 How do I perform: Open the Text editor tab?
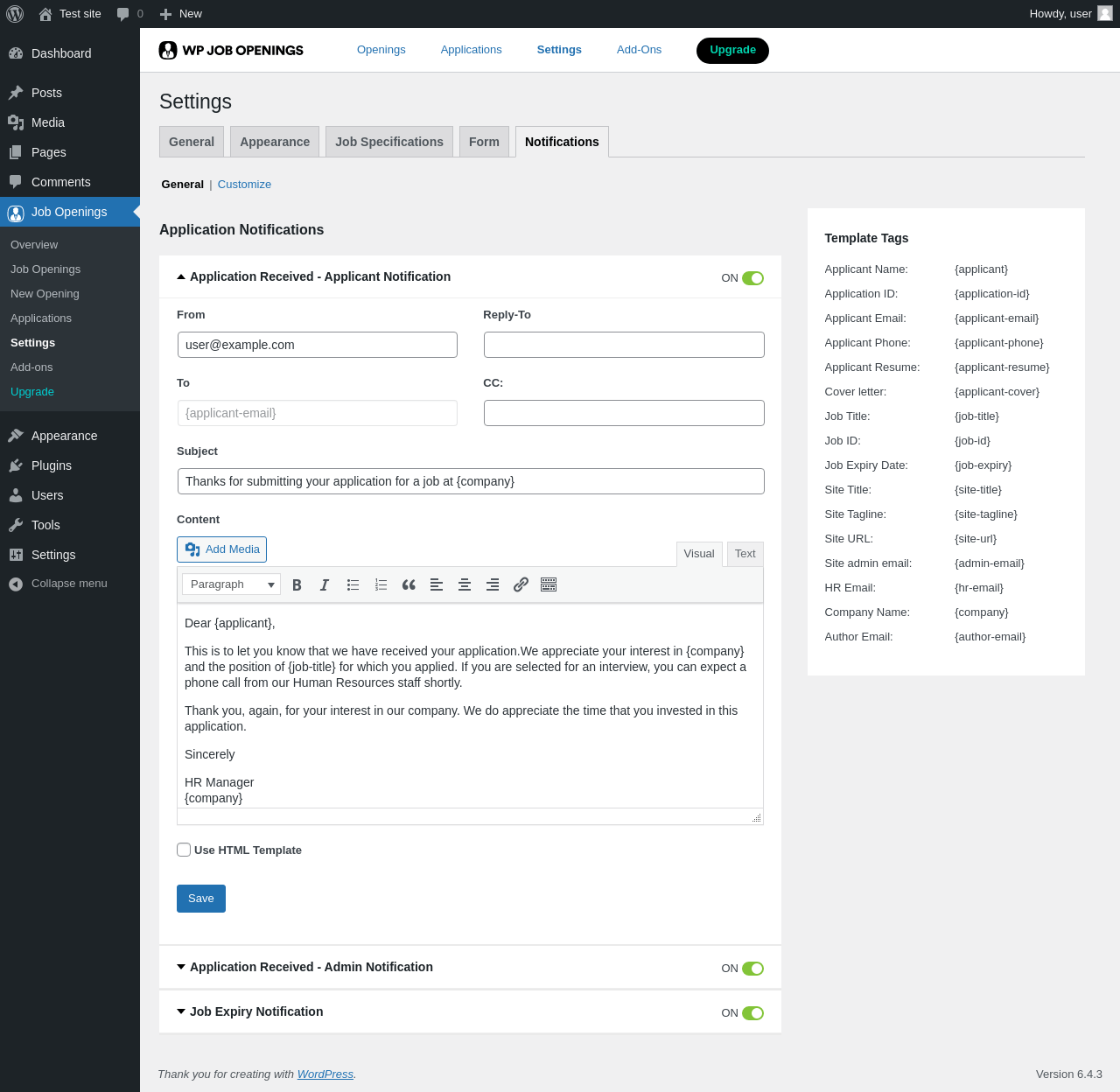coord(745,554)
